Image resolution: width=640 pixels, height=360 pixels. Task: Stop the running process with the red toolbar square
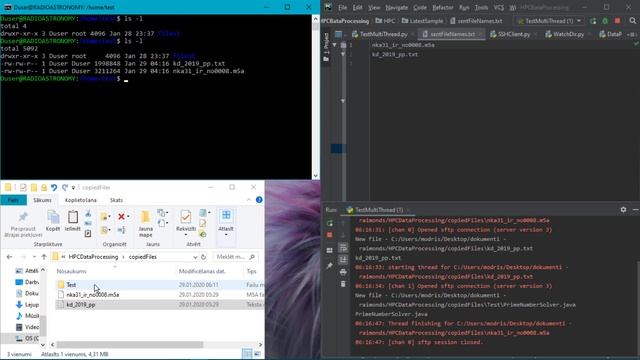click(x=618, y=21)
